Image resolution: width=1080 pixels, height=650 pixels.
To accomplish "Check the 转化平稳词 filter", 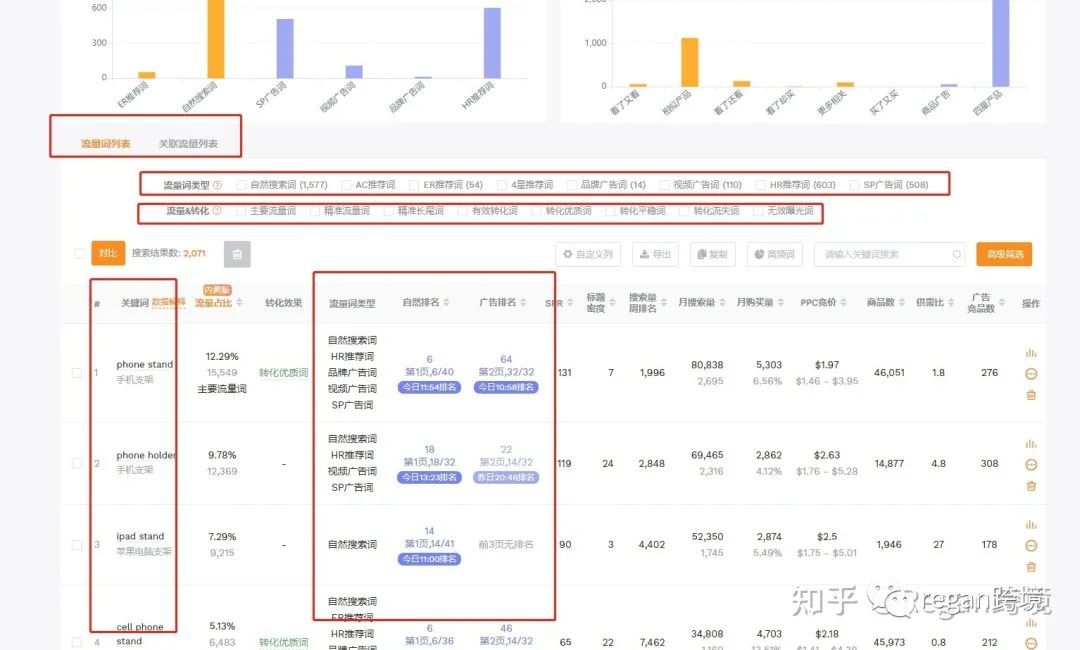I will tap(610, 211).
